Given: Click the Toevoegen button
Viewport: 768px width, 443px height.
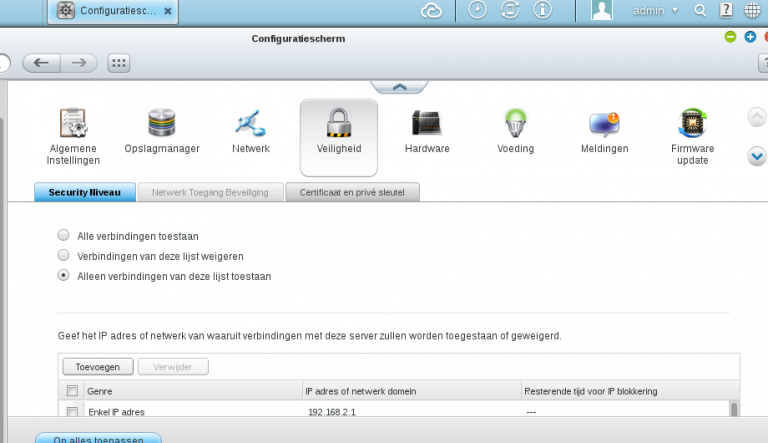Looking at the screenshot, I should click(98, 367).
